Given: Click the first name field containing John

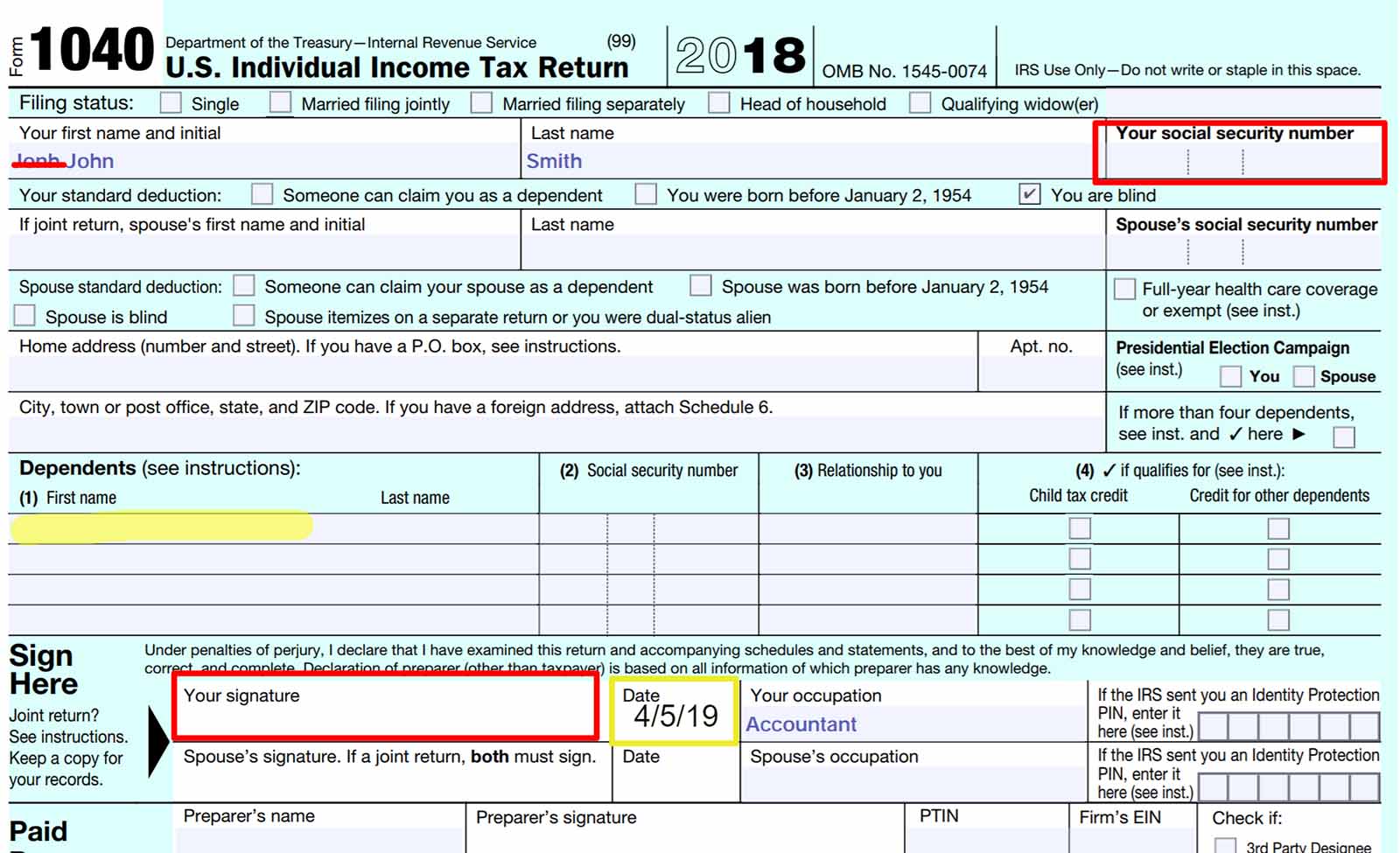Looking at the screenshot, I should (x=264, y=161).
